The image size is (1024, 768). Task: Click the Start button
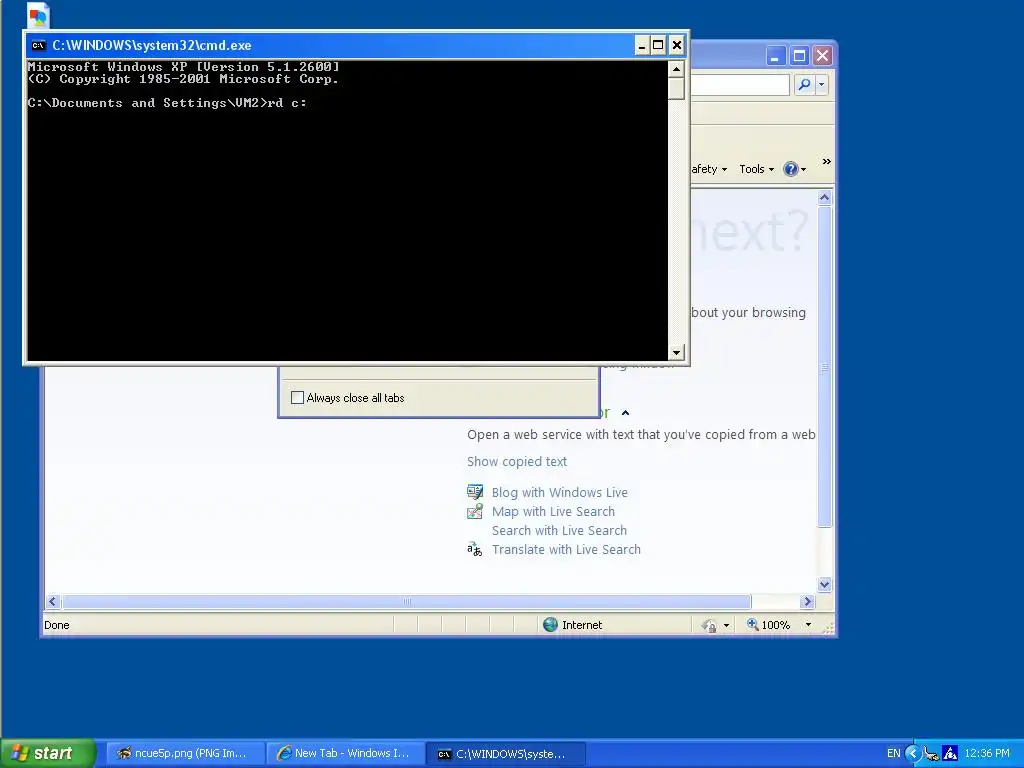(48, 753)
